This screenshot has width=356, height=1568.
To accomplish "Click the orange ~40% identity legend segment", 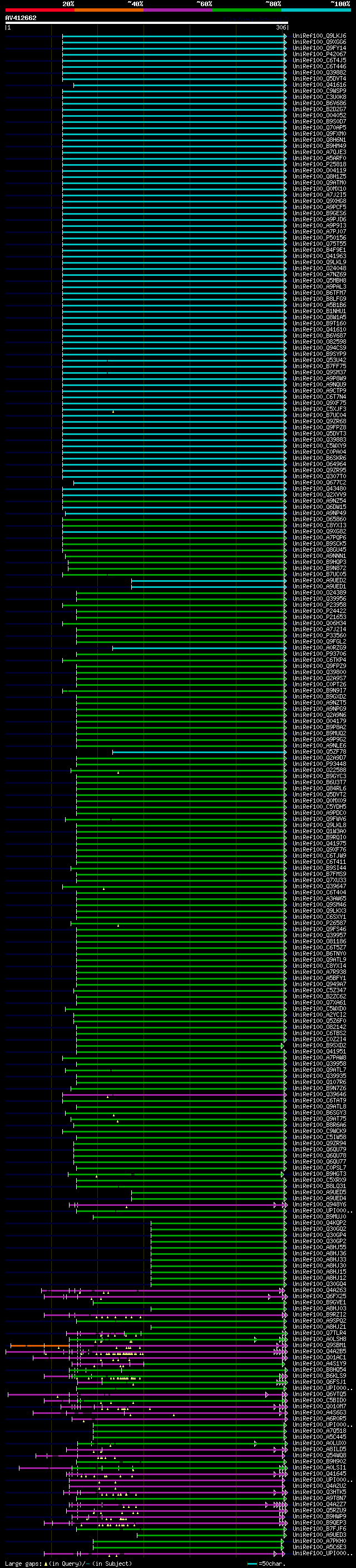I will tap(109, 10).
